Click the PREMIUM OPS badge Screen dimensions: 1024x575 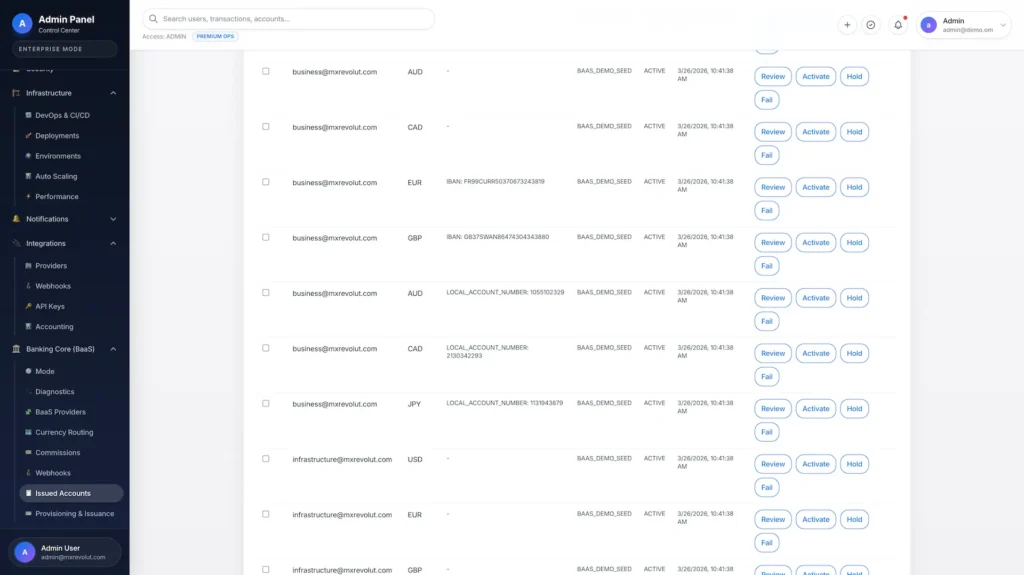click(215, 37)
